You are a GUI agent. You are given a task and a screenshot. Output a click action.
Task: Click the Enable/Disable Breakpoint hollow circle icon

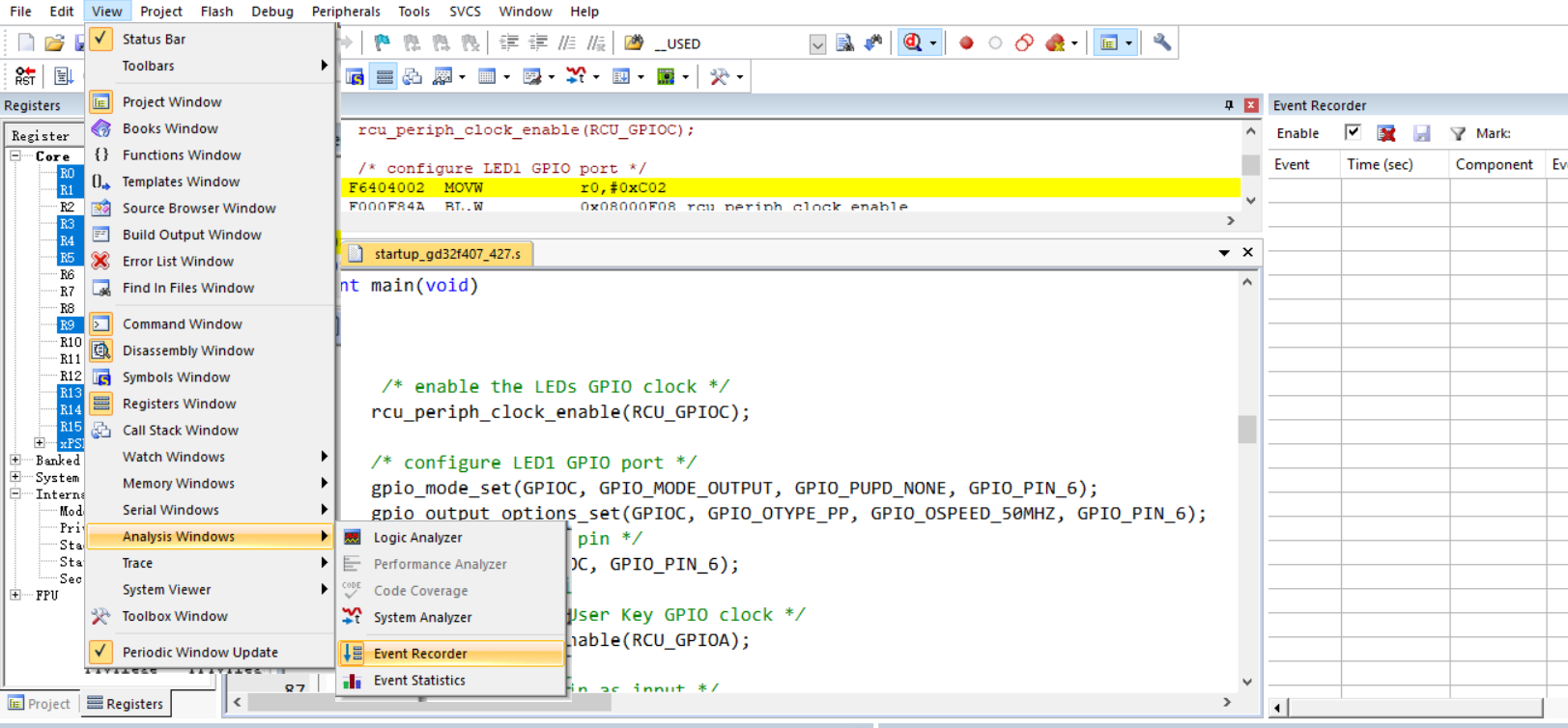pos(995,42)
